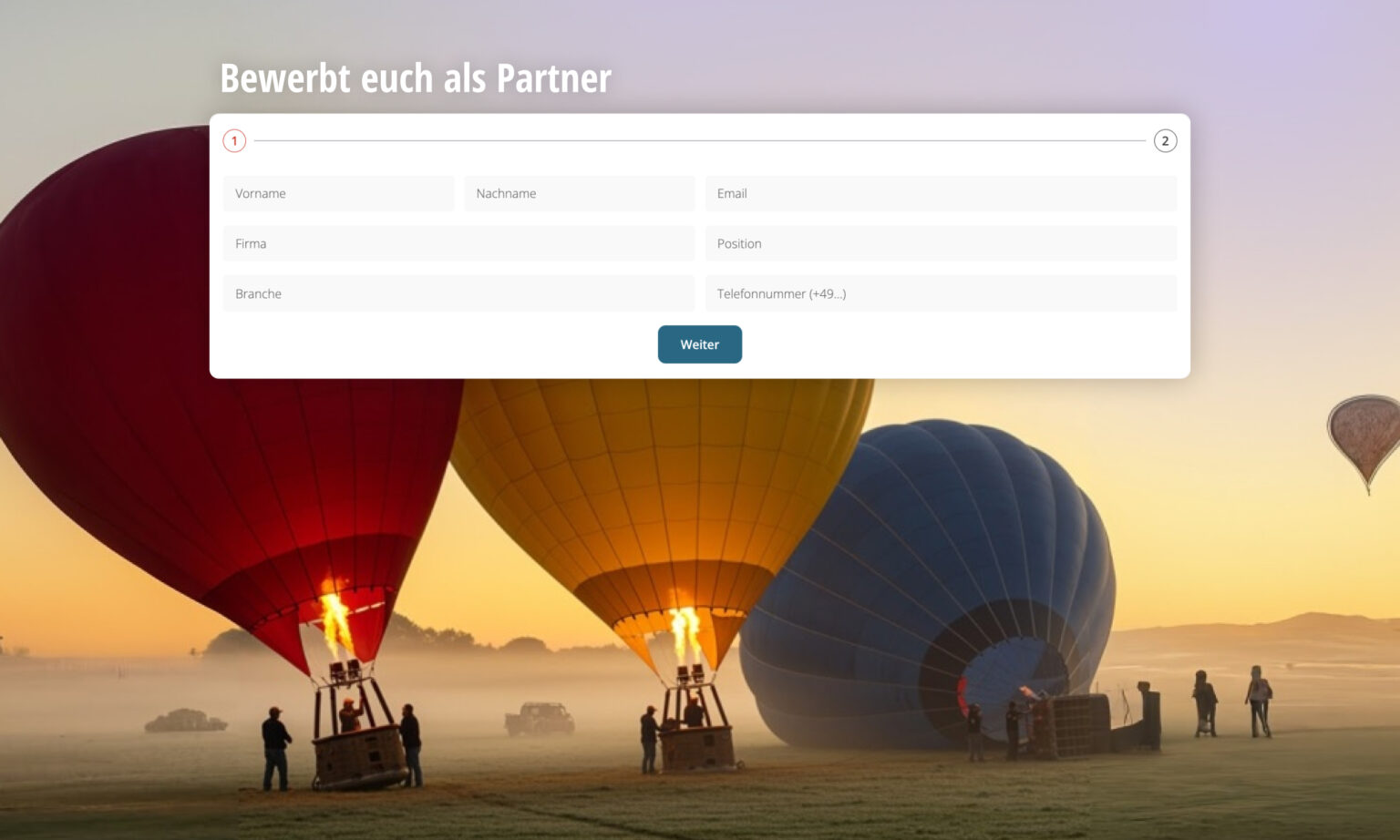The image size is (1400, 840).
Task: Click the progress line between steps
Action: [x=699, y=141]
